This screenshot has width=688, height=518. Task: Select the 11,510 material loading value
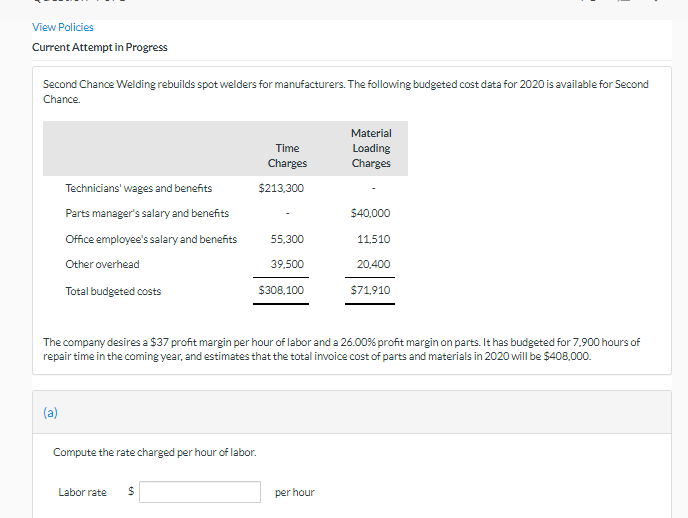pos(373,239)
